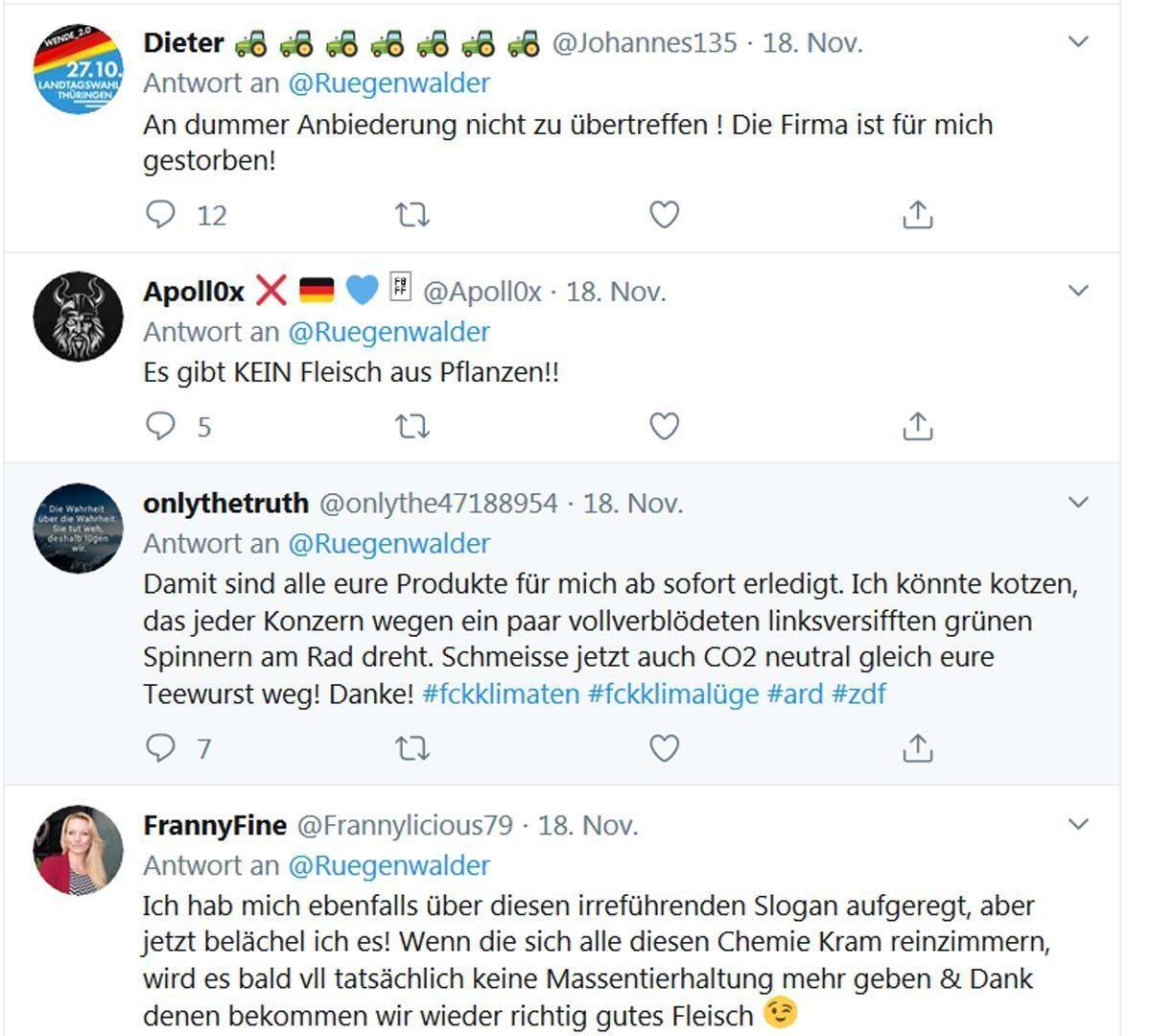Select the username onlythetruth
Screen dimensions: 1151x1036
coord(226,502)
